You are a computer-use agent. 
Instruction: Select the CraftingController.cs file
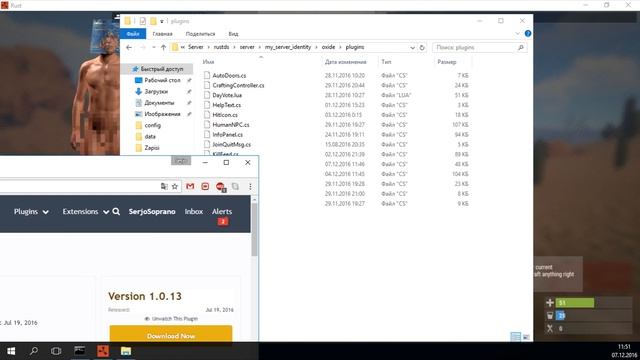point(238,85)
